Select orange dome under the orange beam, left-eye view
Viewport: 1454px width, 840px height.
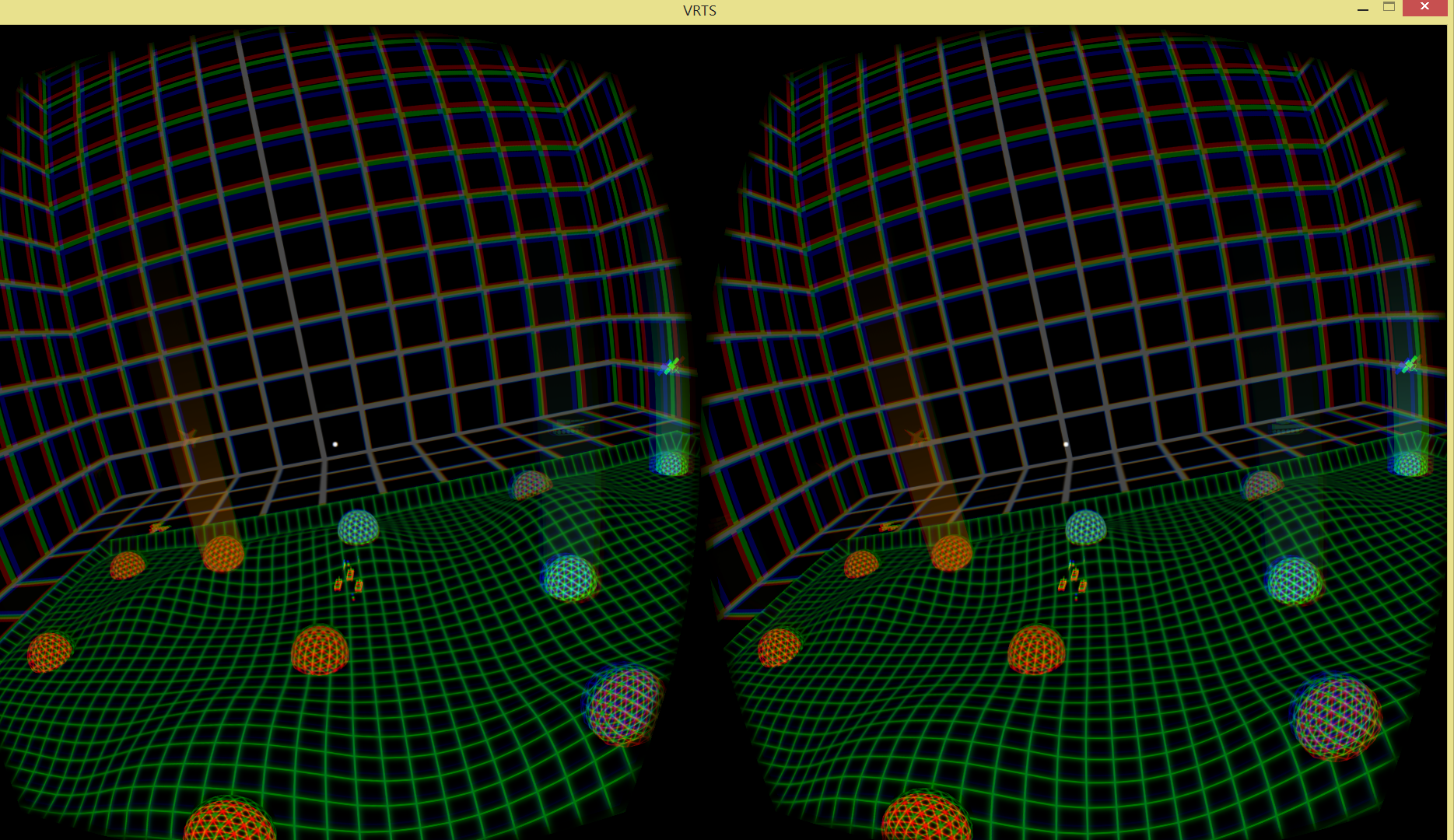pyautogui.click(x=223, y=553)
